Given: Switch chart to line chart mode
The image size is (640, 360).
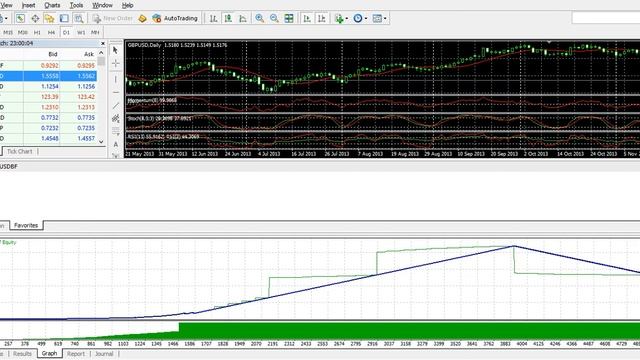Looking at the screenshot, I should click(x=243, y=18).
